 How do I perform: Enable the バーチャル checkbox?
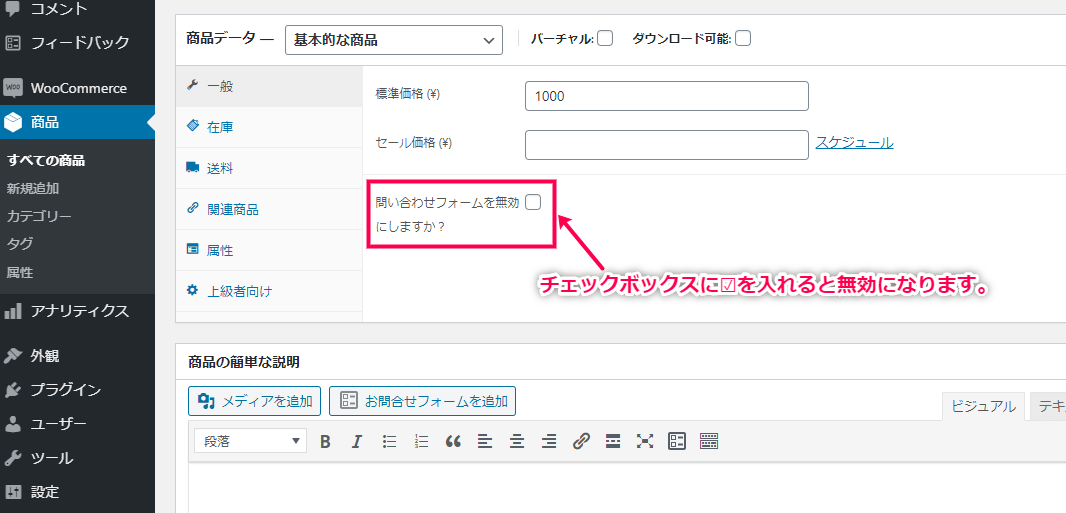(605, 39)
